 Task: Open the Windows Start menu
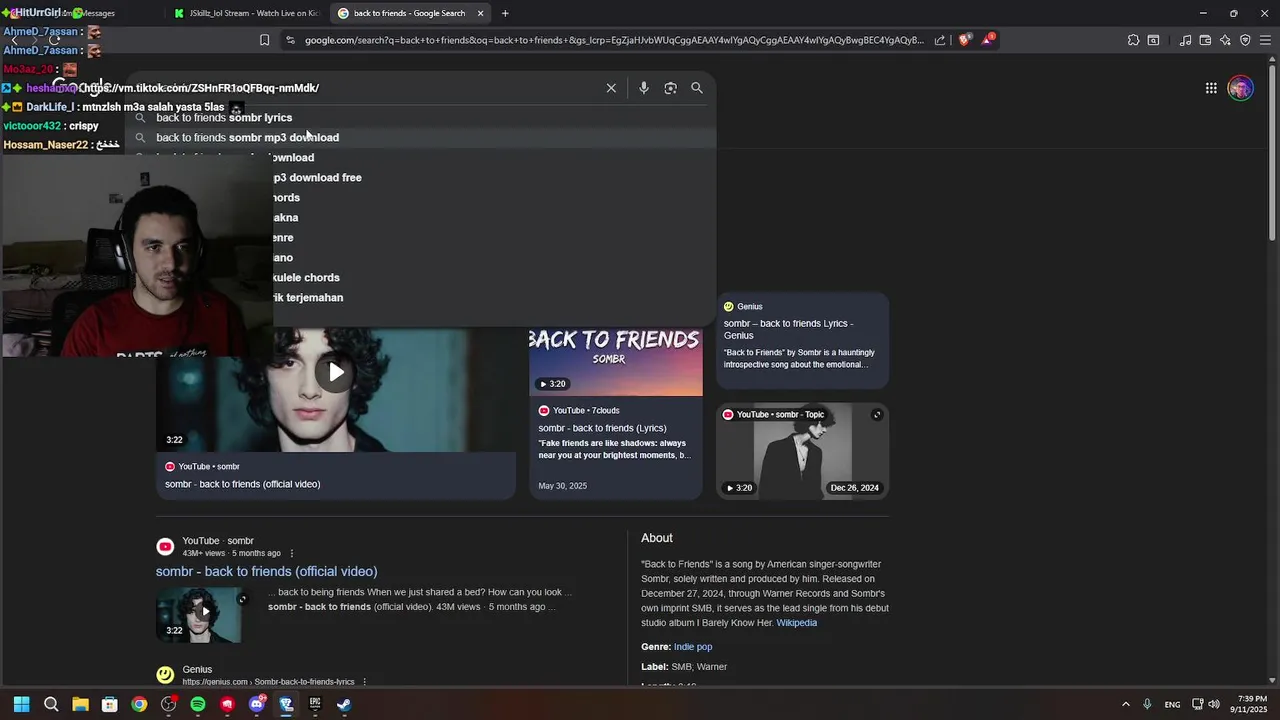tap(21, 704)
